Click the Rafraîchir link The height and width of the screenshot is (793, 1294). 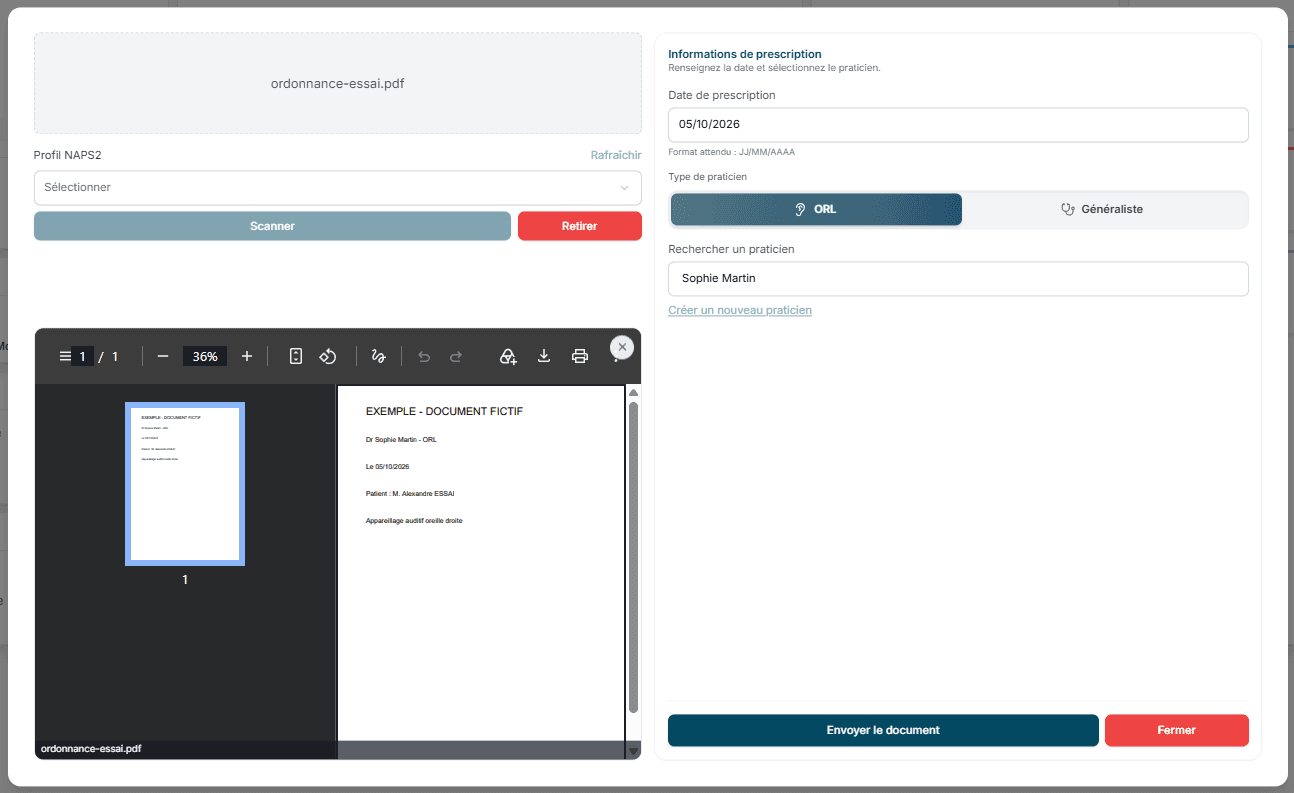tap(616, 155)
